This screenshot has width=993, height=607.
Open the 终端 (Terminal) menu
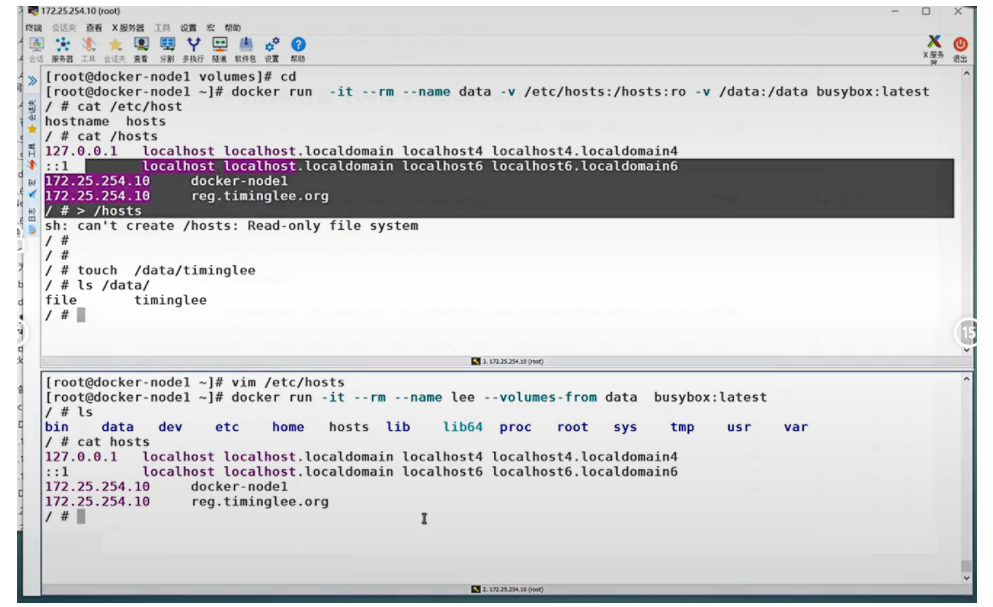tap(34, 28)
